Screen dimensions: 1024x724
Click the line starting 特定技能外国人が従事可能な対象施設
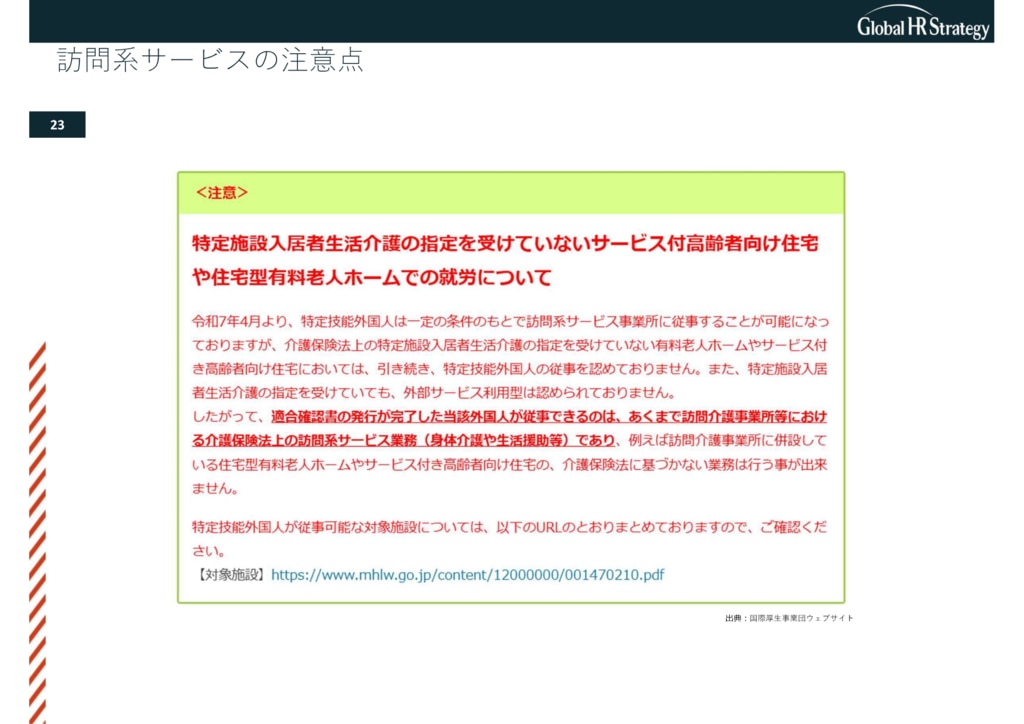pyautogui.click(x=509, y=527)
